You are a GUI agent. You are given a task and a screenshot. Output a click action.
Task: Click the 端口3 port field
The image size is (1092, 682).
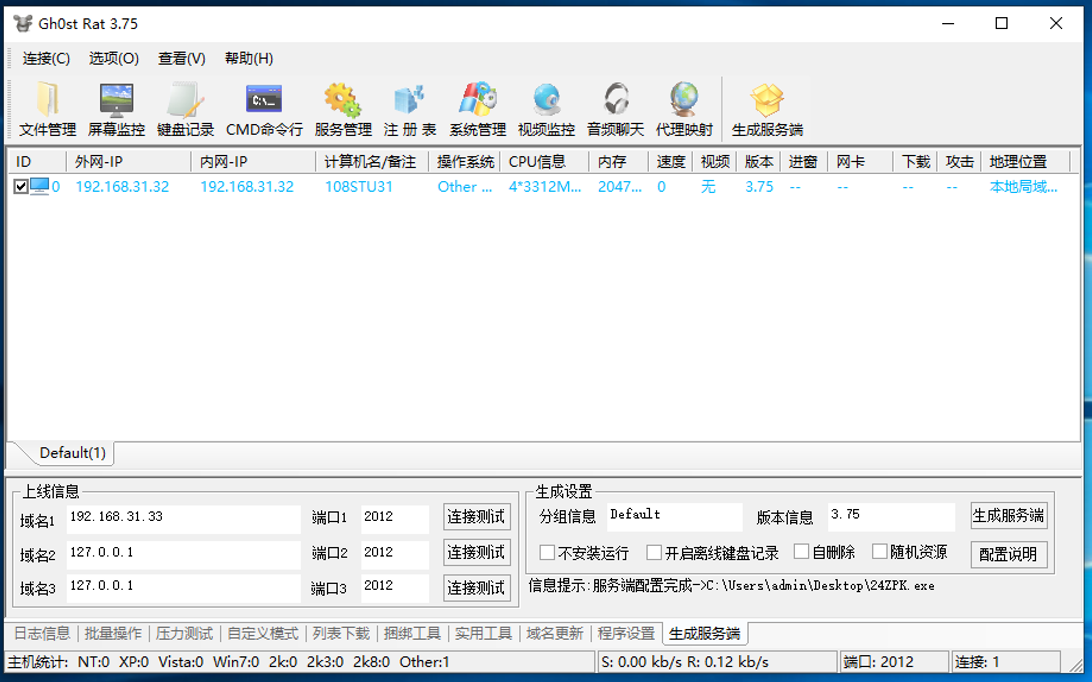[x=394, y=588]
